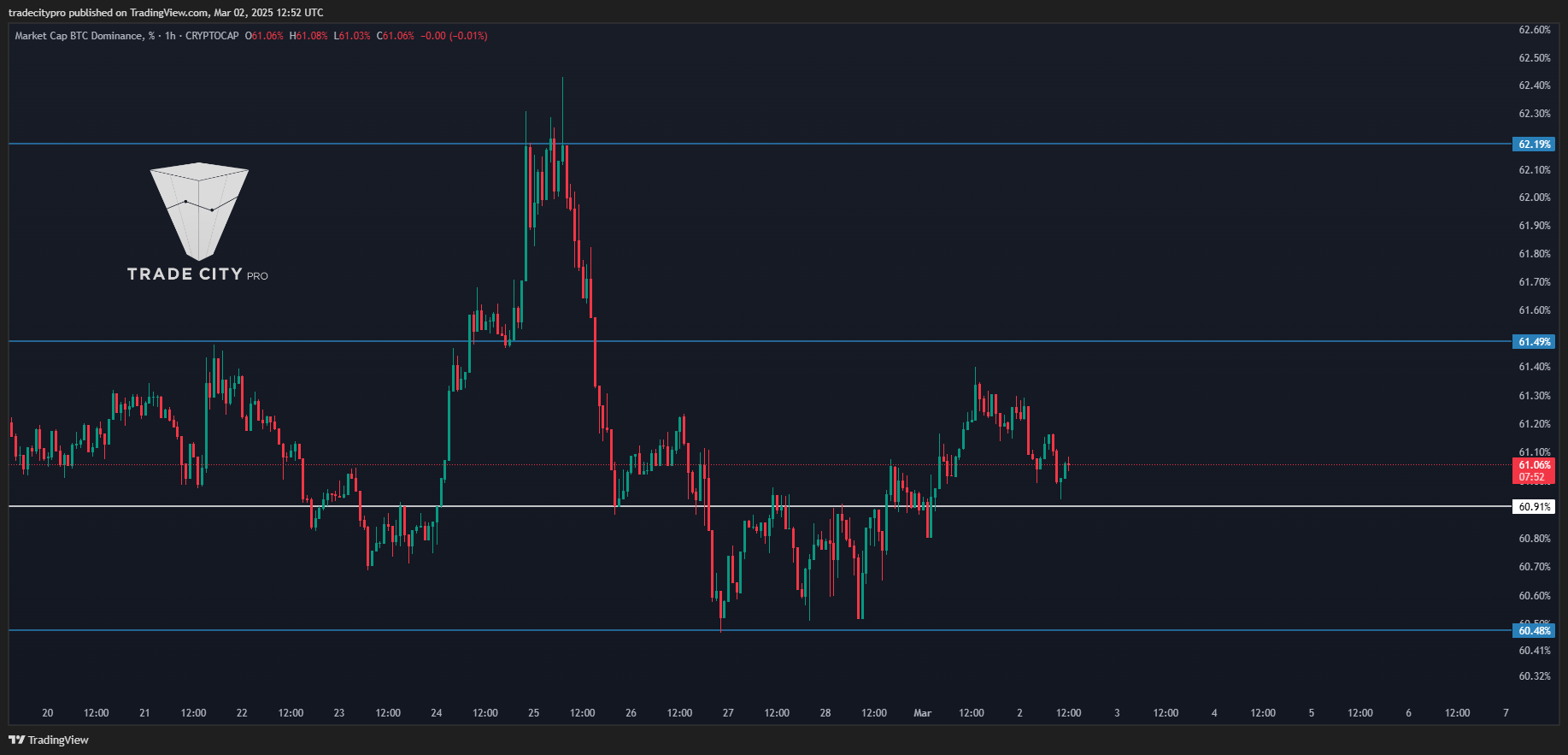
Task: Click the high value H61.08%
Action: pos(308,36)
